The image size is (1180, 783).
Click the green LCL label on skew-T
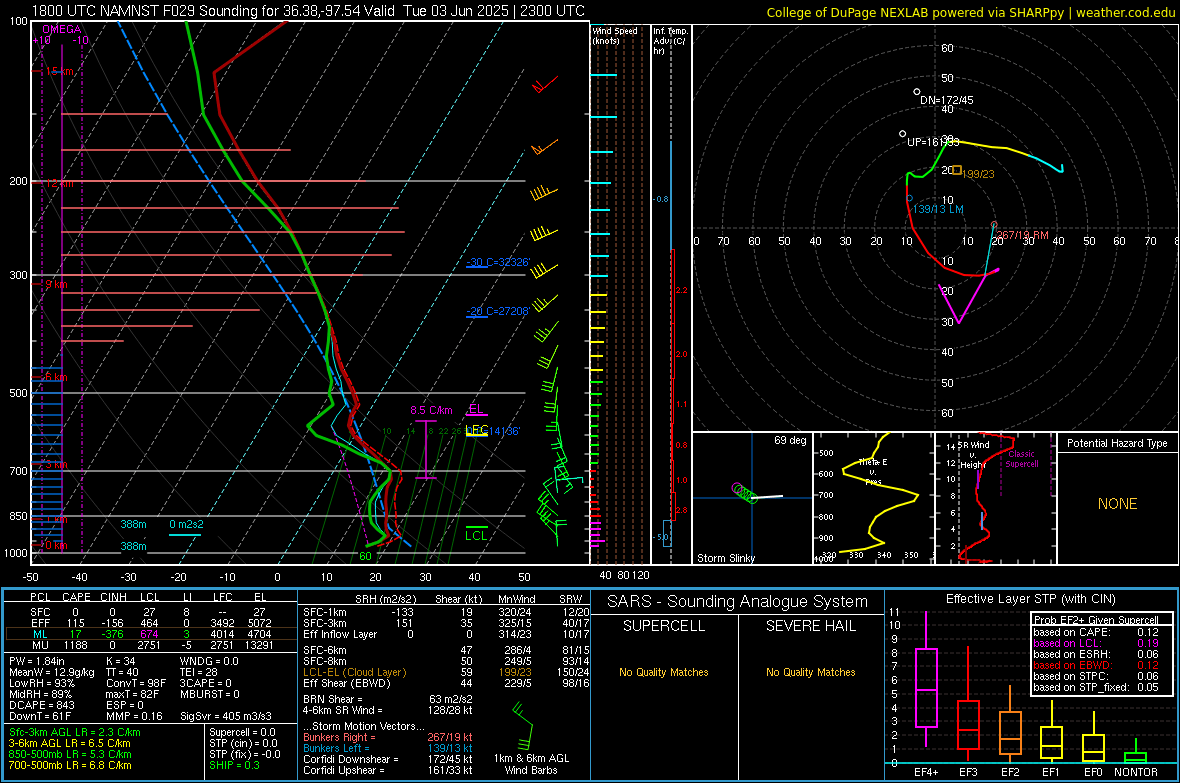[476, 535]
